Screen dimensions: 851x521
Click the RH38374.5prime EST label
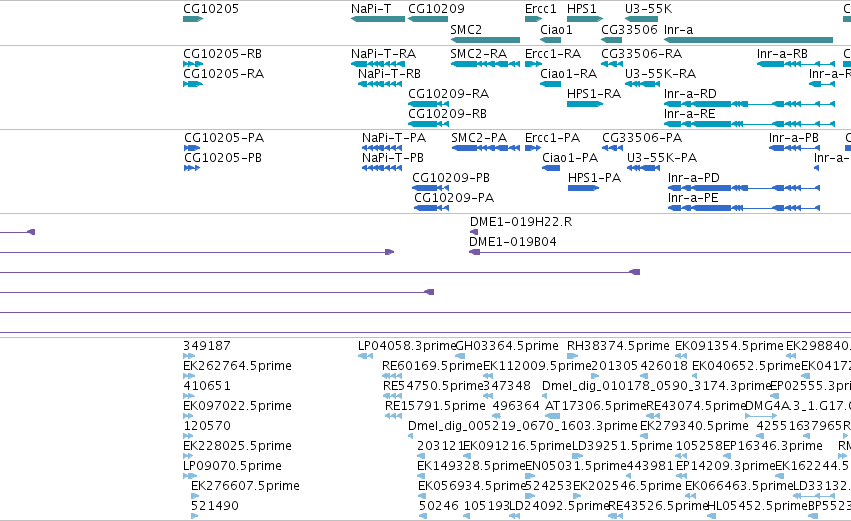[618, 346]
